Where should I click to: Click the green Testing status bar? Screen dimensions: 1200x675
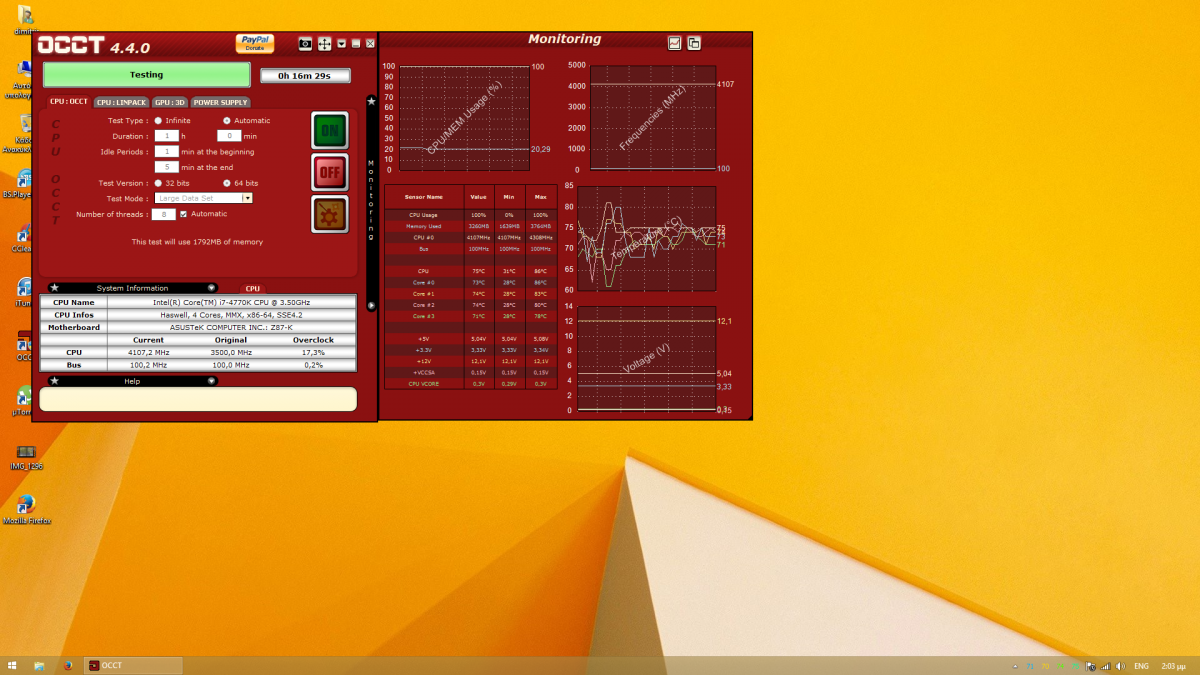coord(146,75)
